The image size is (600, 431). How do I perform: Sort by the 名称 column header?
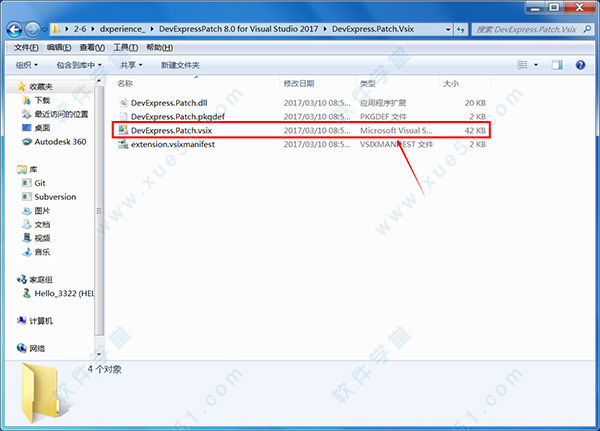coord(125,83)
